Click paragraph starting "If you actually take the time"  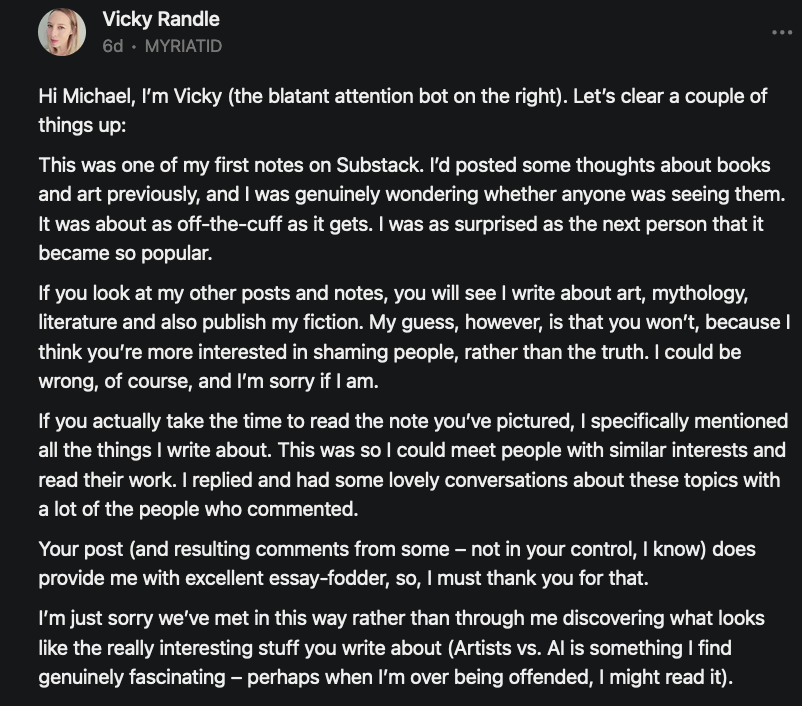click(400, 464)
